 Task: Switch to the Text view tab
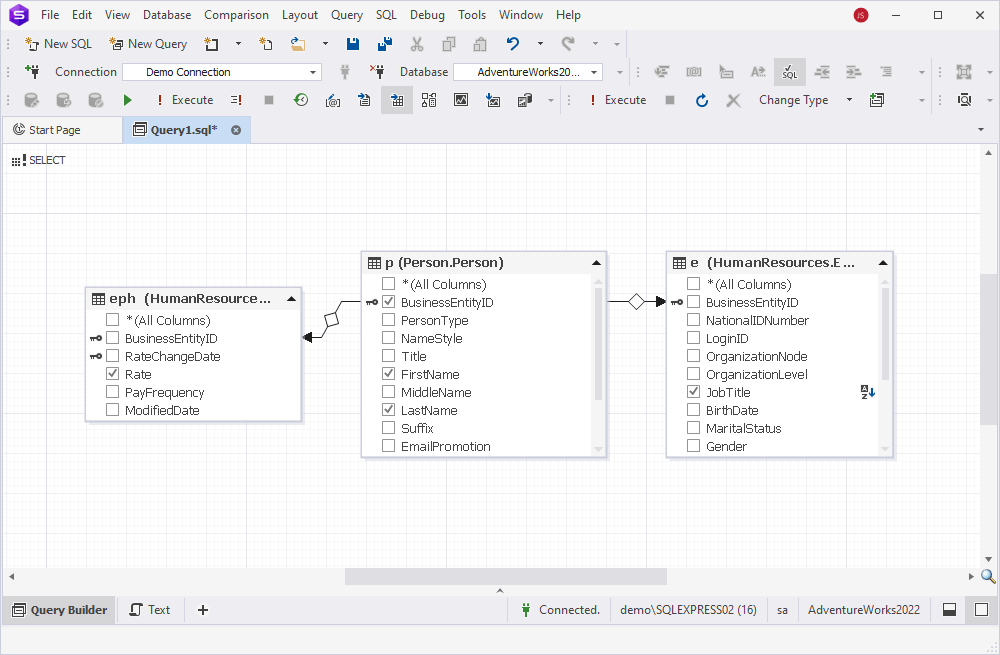click(x=150, y=610)
